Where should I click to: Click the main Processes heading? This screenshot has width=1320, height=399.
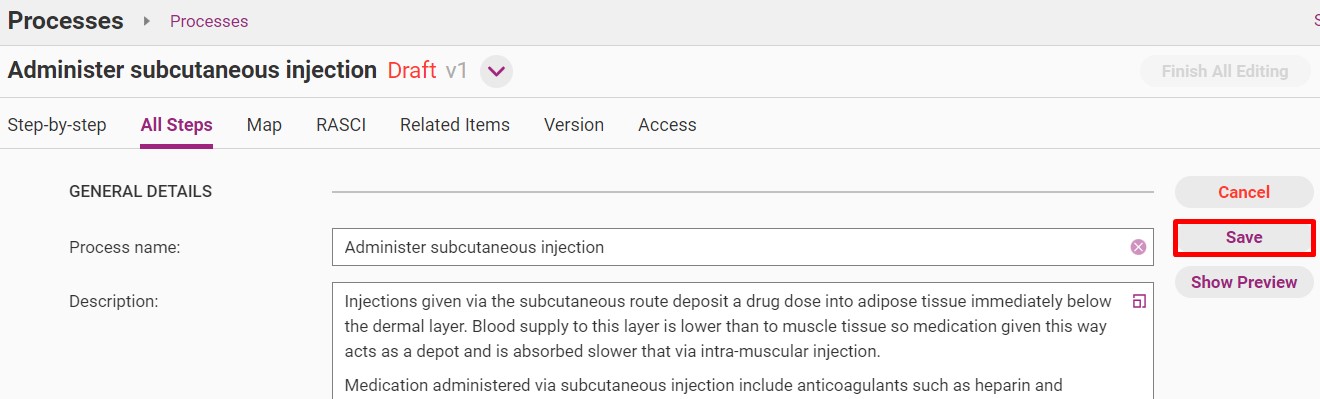point(66,20)
